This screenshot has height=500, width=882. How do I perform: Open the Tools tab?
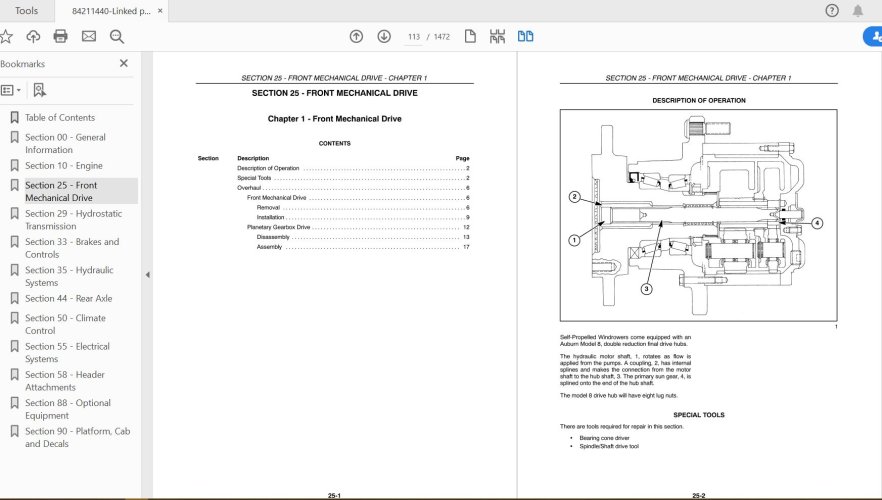26,11
